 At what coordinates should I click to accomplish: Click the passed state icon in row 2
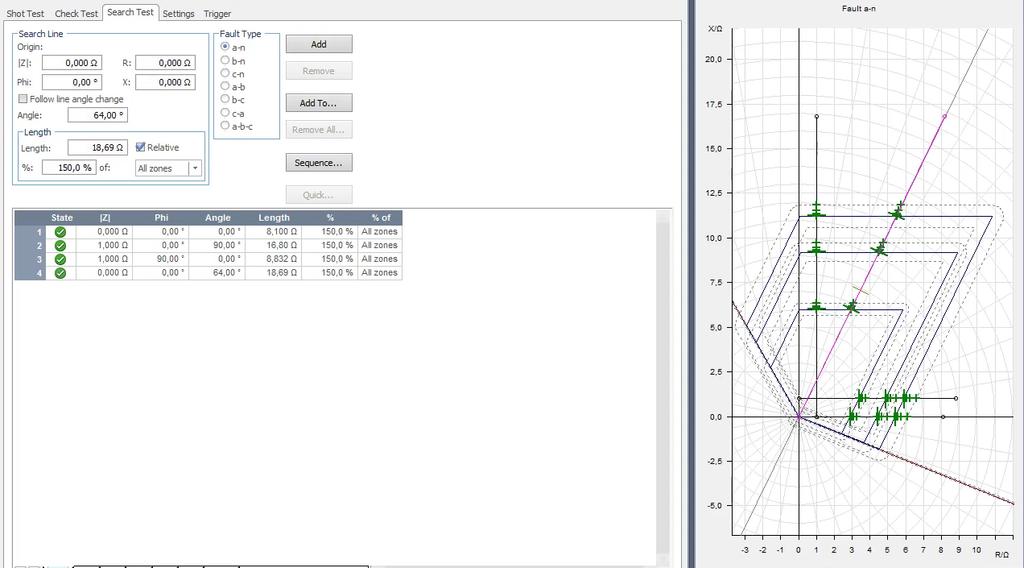[x=60, y=245]
